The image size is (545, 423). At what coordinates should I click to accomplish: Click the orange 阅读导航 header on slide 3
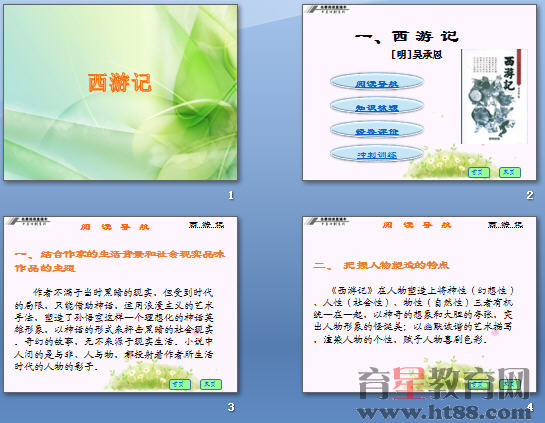pos(115,227)
